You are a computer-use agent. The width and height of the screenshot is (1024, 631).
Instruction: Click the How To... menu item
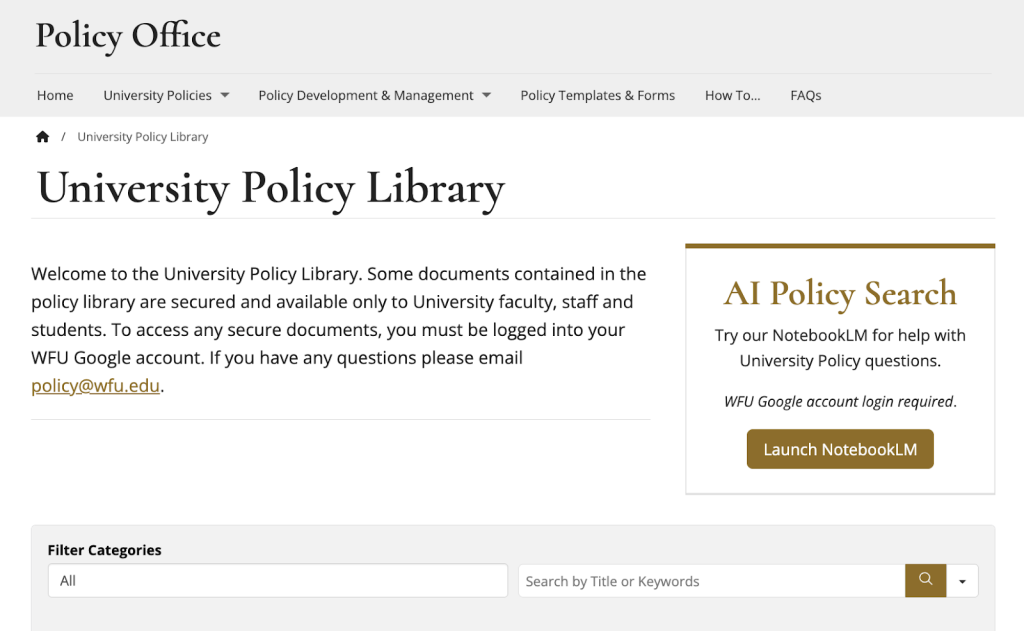coord(732,96)
